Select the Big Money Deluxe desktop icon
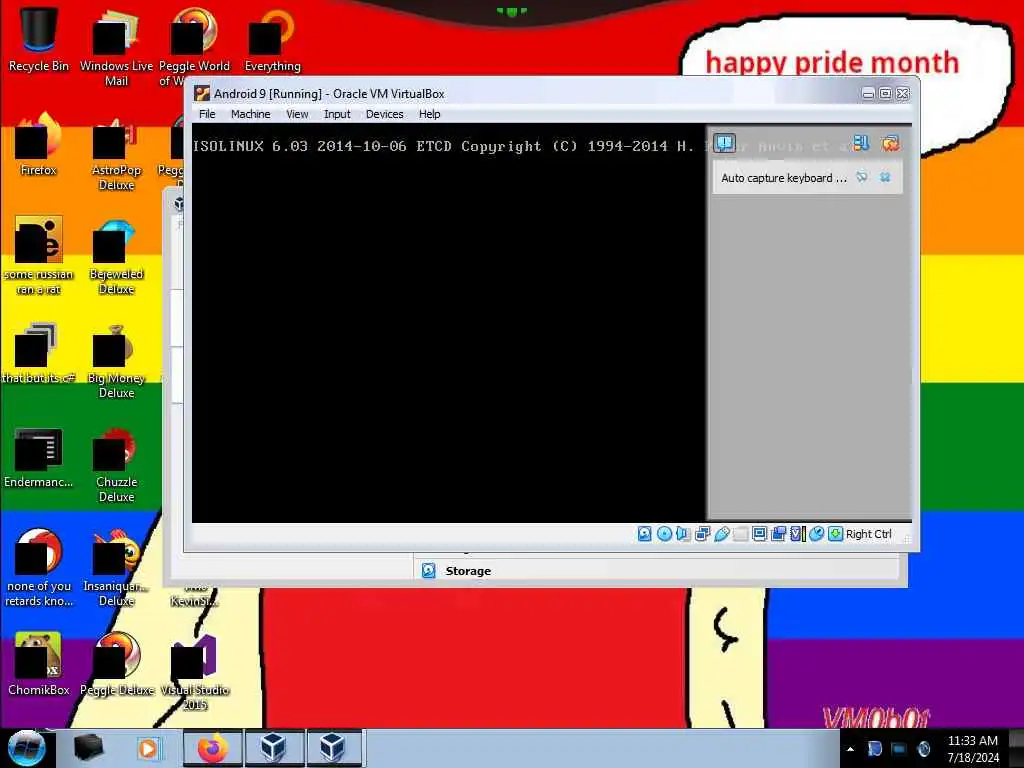Screen dimensions: 1024x768 [116, 360]
